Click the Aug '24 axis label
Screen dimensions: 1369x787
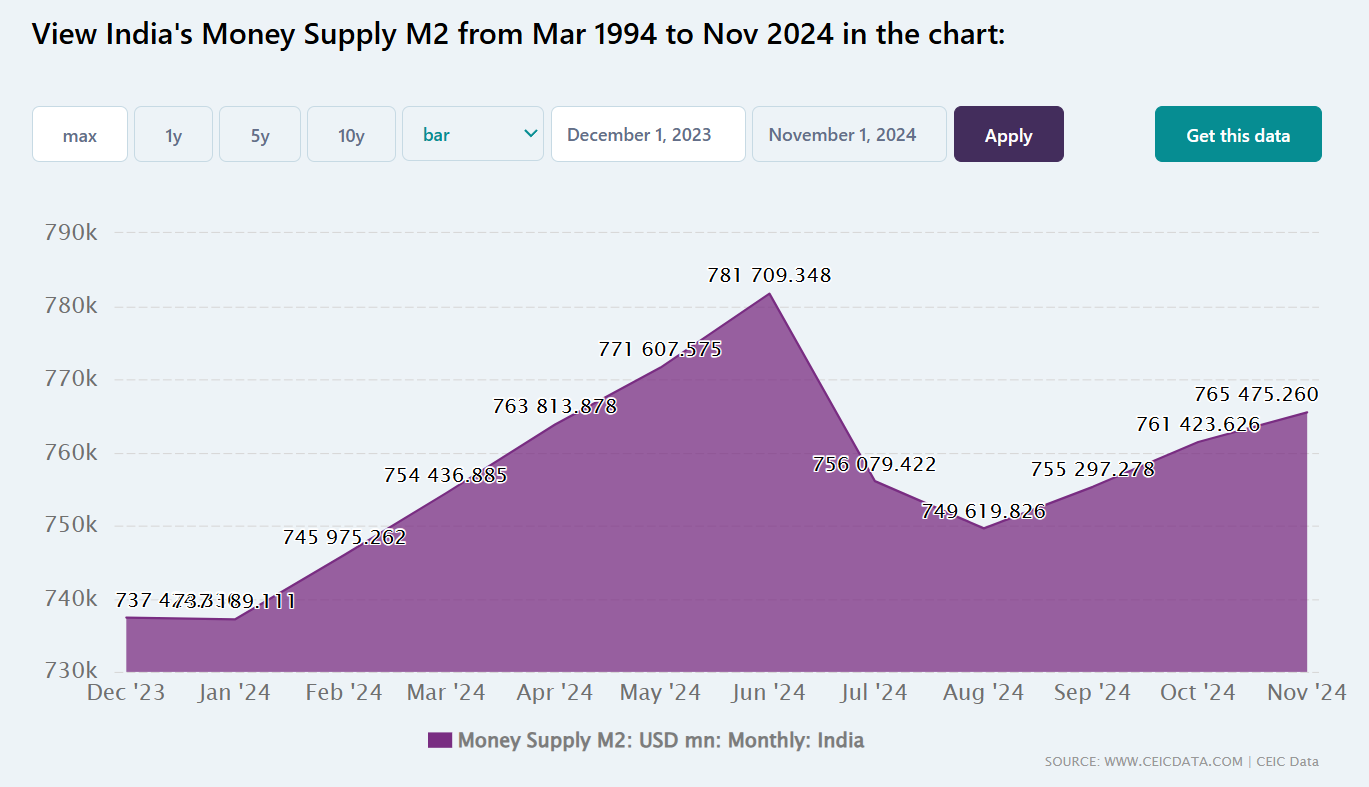click(x=983, y=692)
